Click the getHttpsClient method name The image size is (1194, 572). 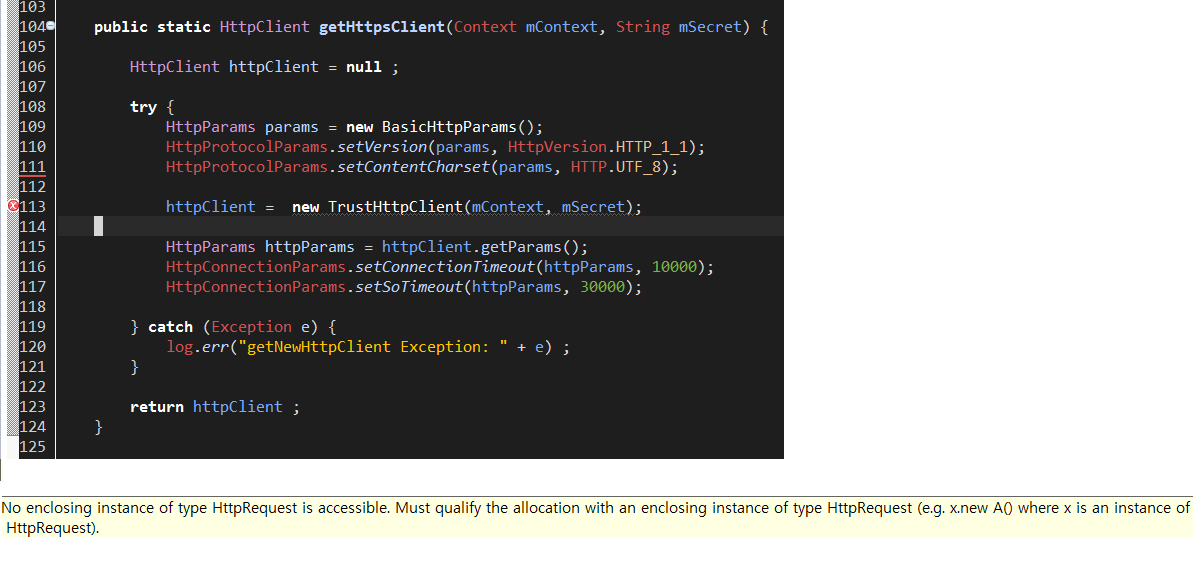tap(381, 27)
